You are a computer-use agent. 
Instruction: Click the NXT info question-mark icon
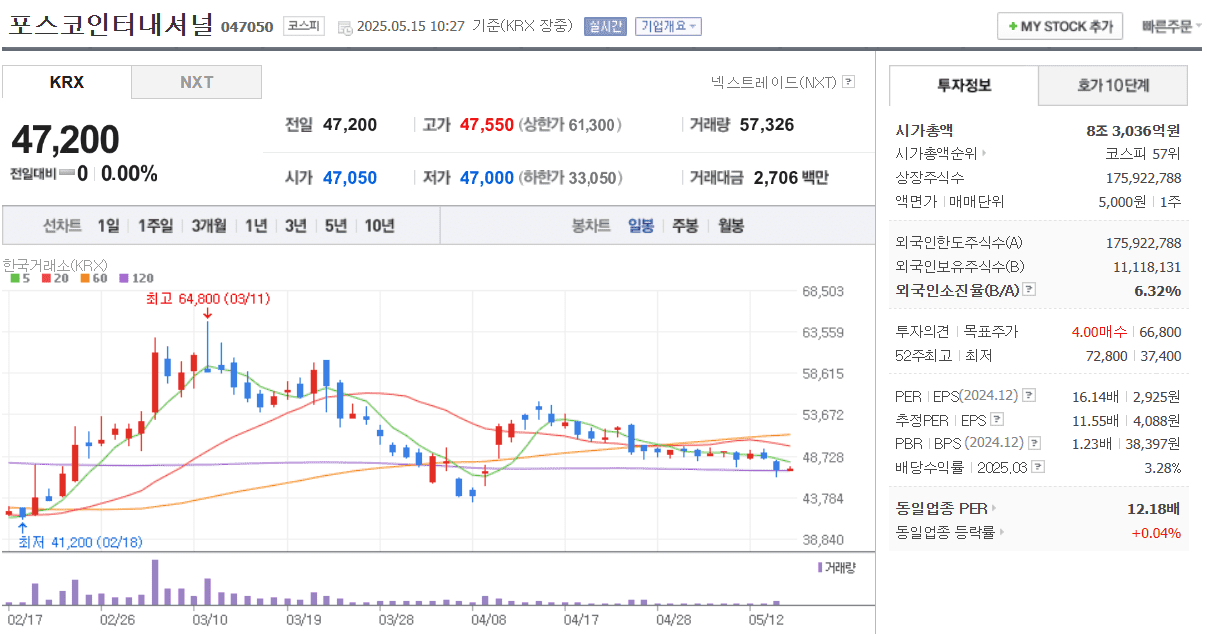[848, 82]
